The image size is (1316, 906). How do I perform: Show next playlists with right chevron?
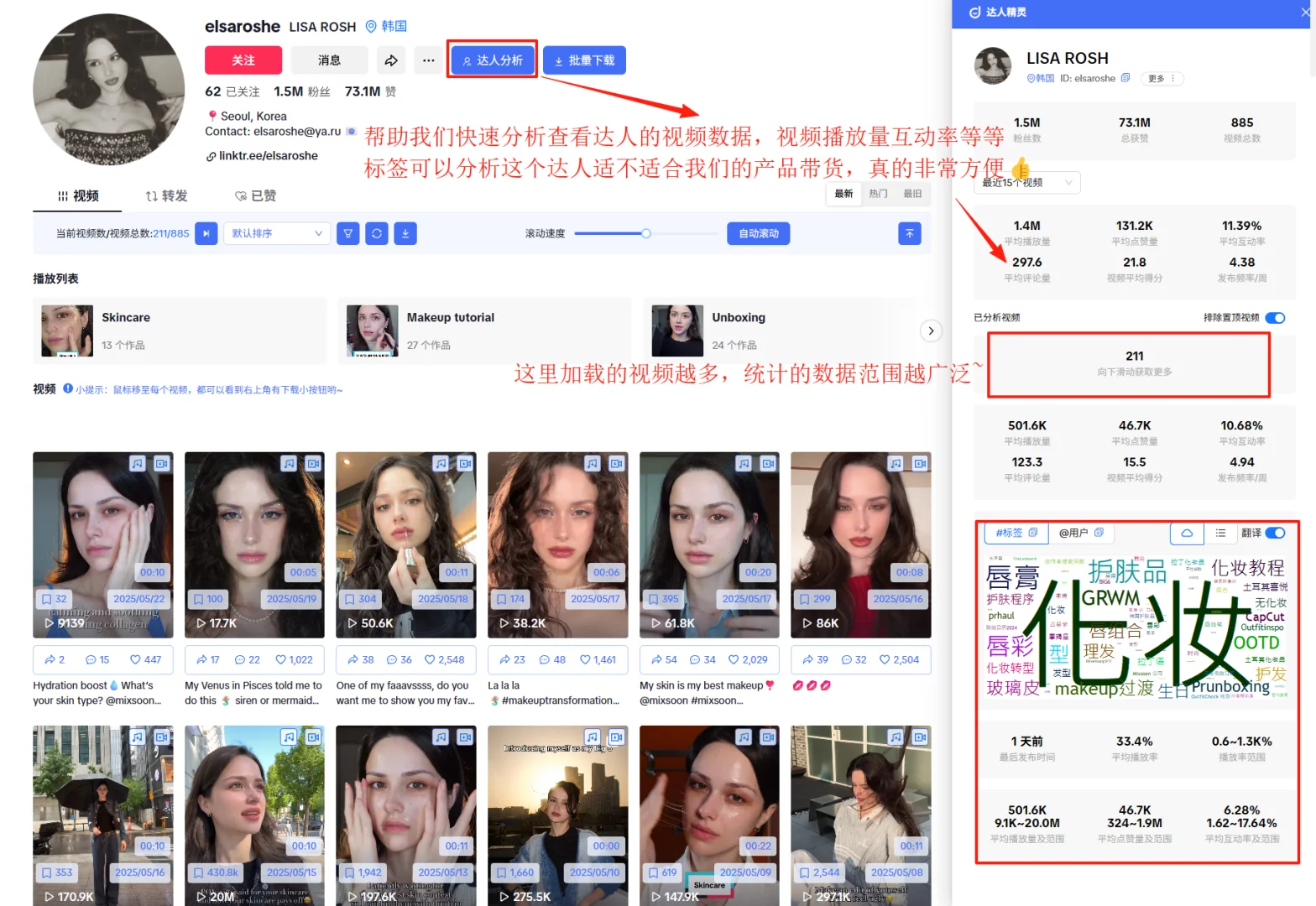[931, 331]
